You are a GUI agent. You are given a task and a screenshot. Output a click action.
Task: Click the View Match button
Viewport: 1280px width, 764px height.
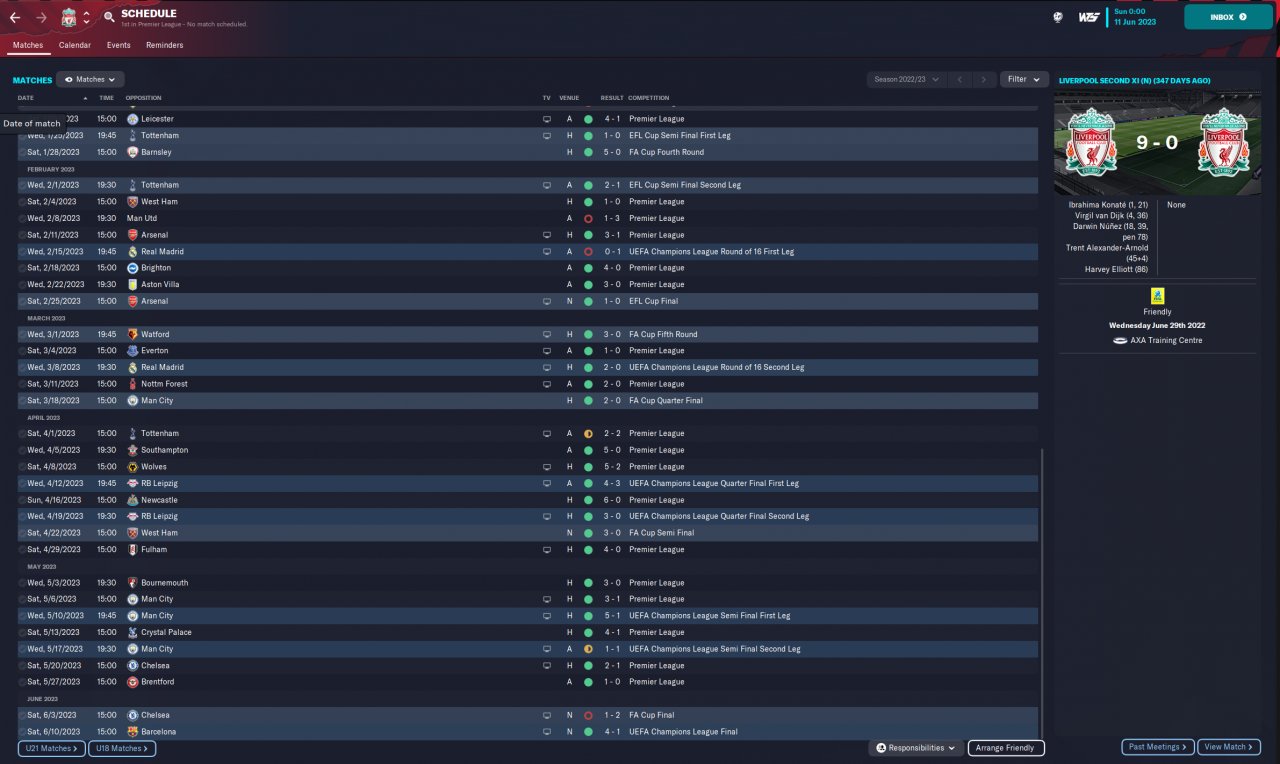coord(1229,747)
